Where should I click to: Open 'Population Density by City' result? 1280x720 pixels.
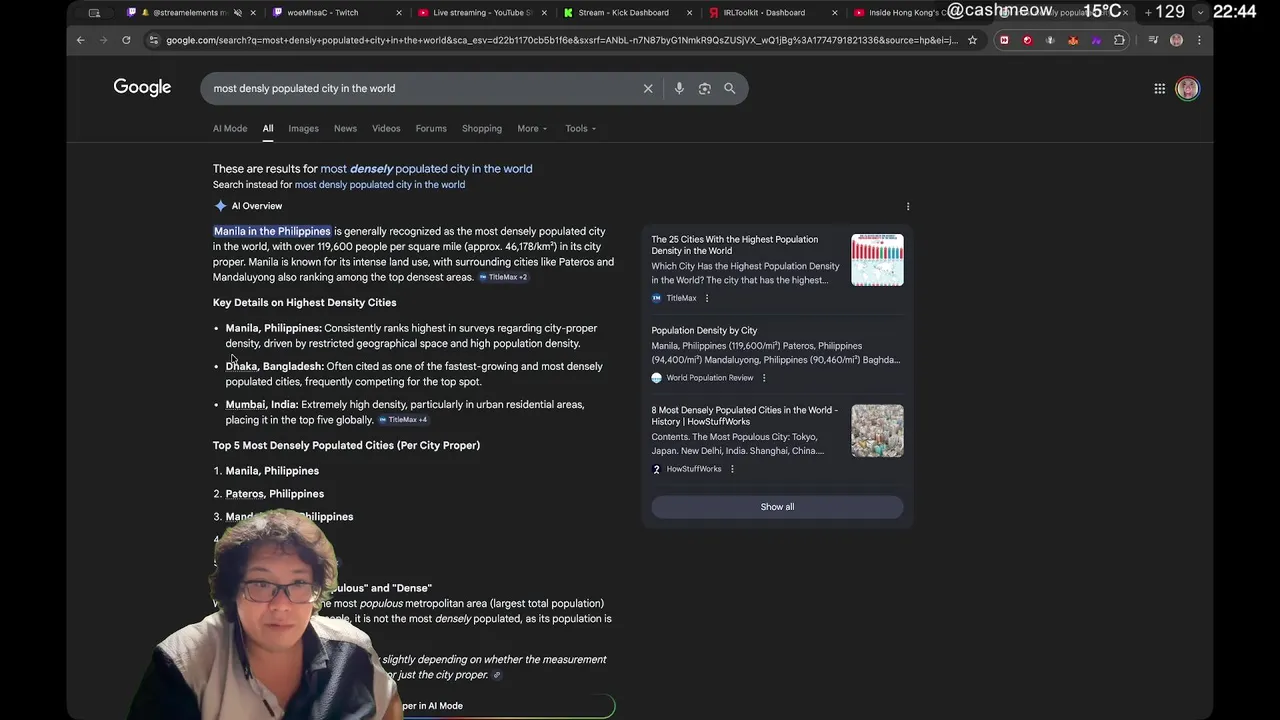[x=704, y=330]
